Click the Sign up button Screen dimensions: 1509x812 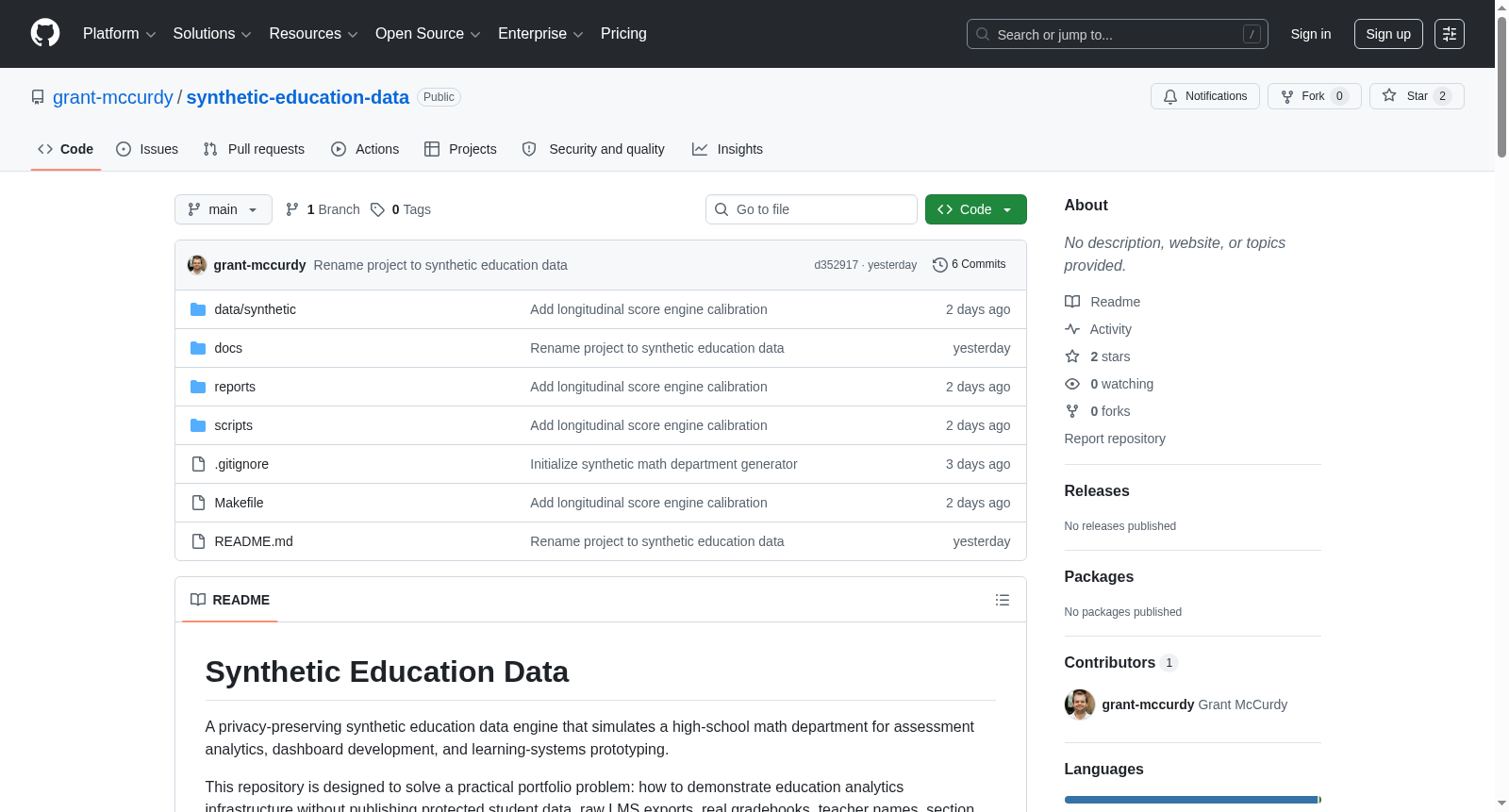coord(1388,34)
